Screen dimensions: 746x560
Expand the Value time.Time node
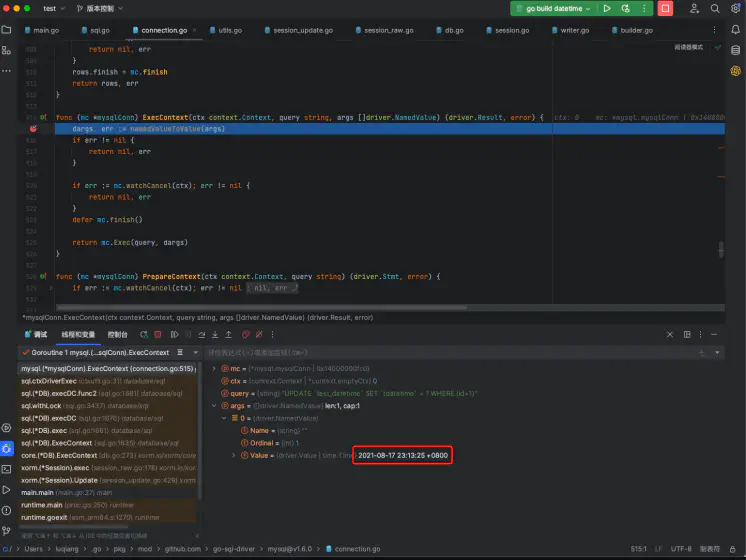tap(234, 455)
